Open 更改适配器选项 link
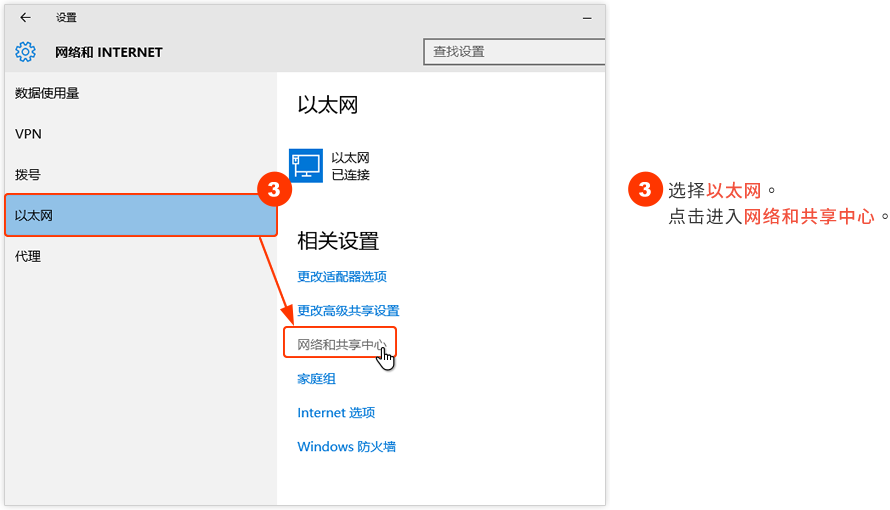The image size is (890, 510). (x=342, y=276)
